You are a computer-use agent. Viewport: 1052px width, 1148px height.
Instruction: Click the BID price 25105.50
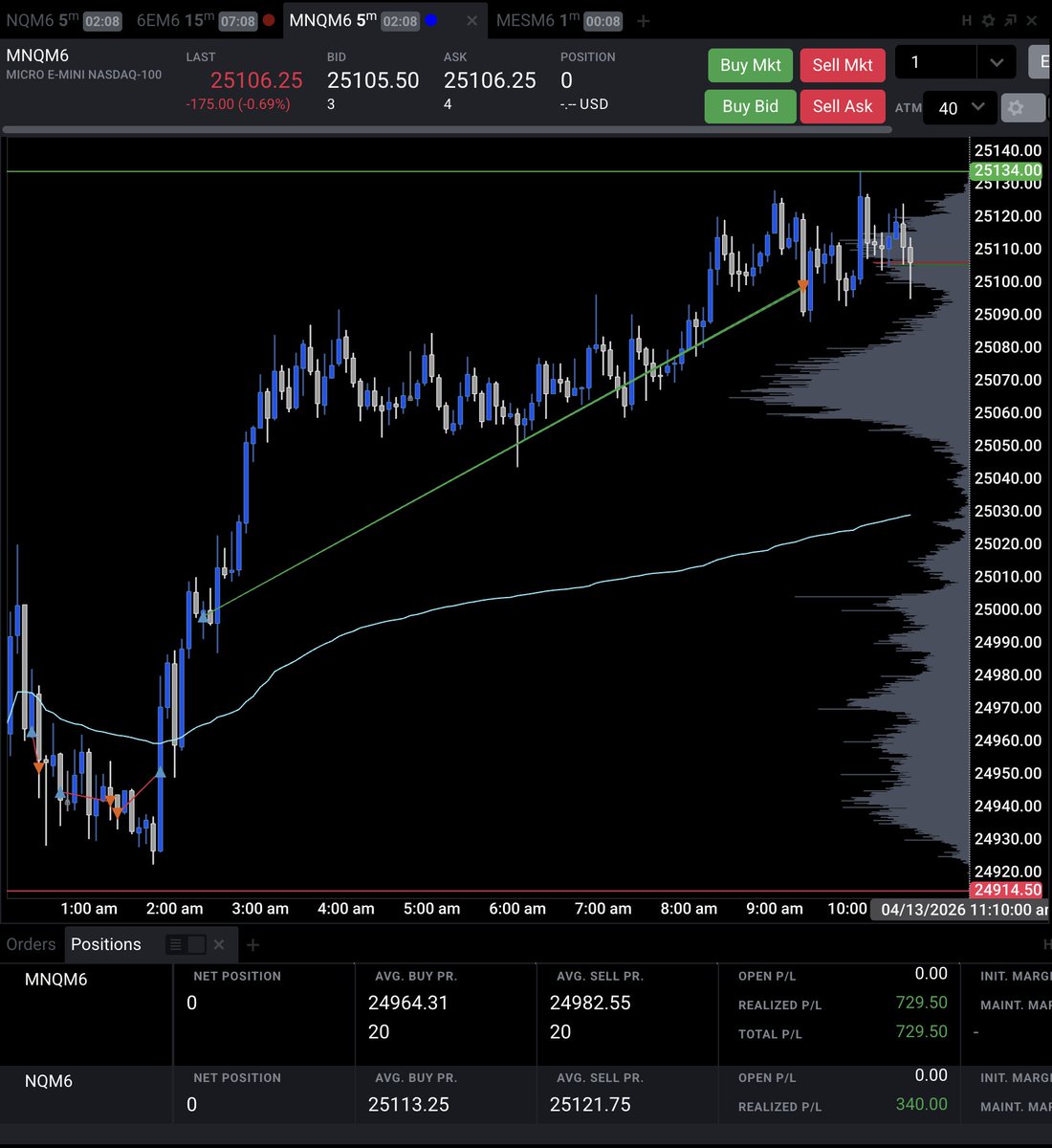pos(373,80)
